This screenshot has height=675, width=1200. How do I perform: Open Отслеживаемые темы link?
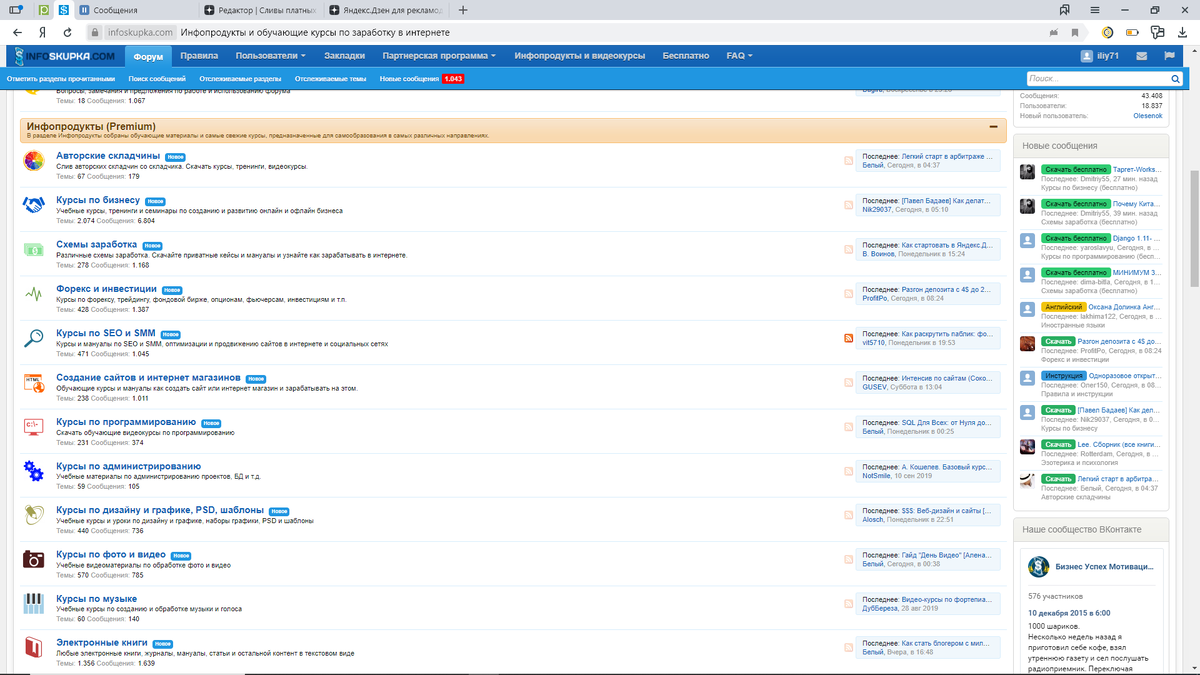[331, 78]
